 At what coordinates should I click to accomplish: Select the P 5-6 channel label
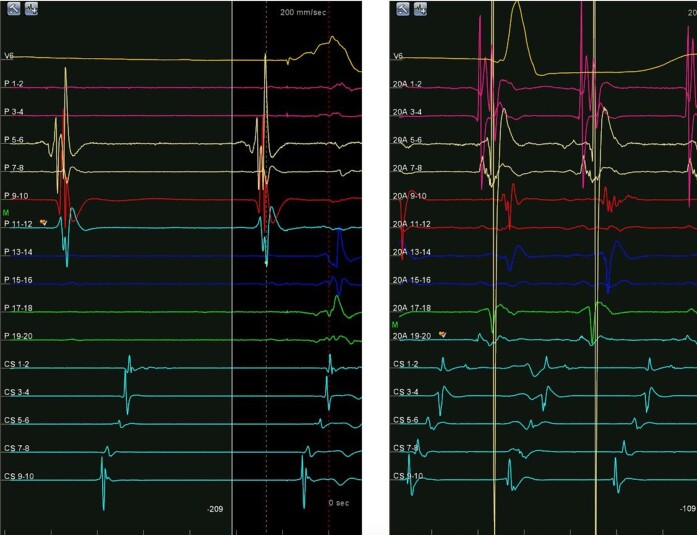[14, 140]
